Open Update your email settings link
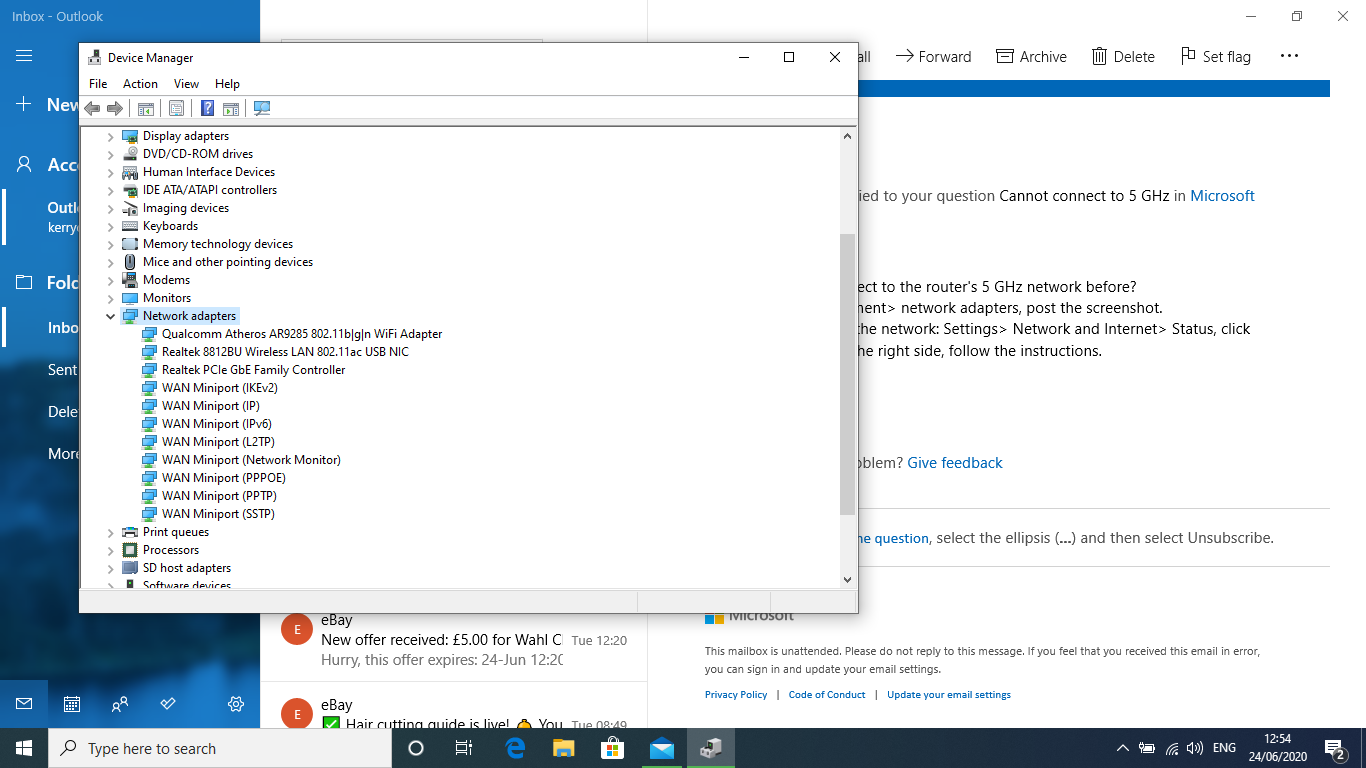Image resolution: width=1366 pixels, height=768 pixels. point(949,695)
